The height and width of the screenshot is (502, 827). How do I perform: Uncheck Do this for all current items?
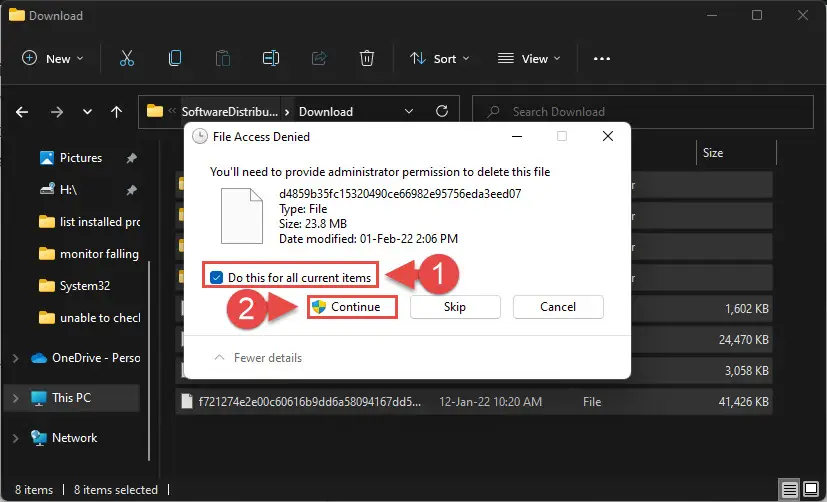pos(216,277)
